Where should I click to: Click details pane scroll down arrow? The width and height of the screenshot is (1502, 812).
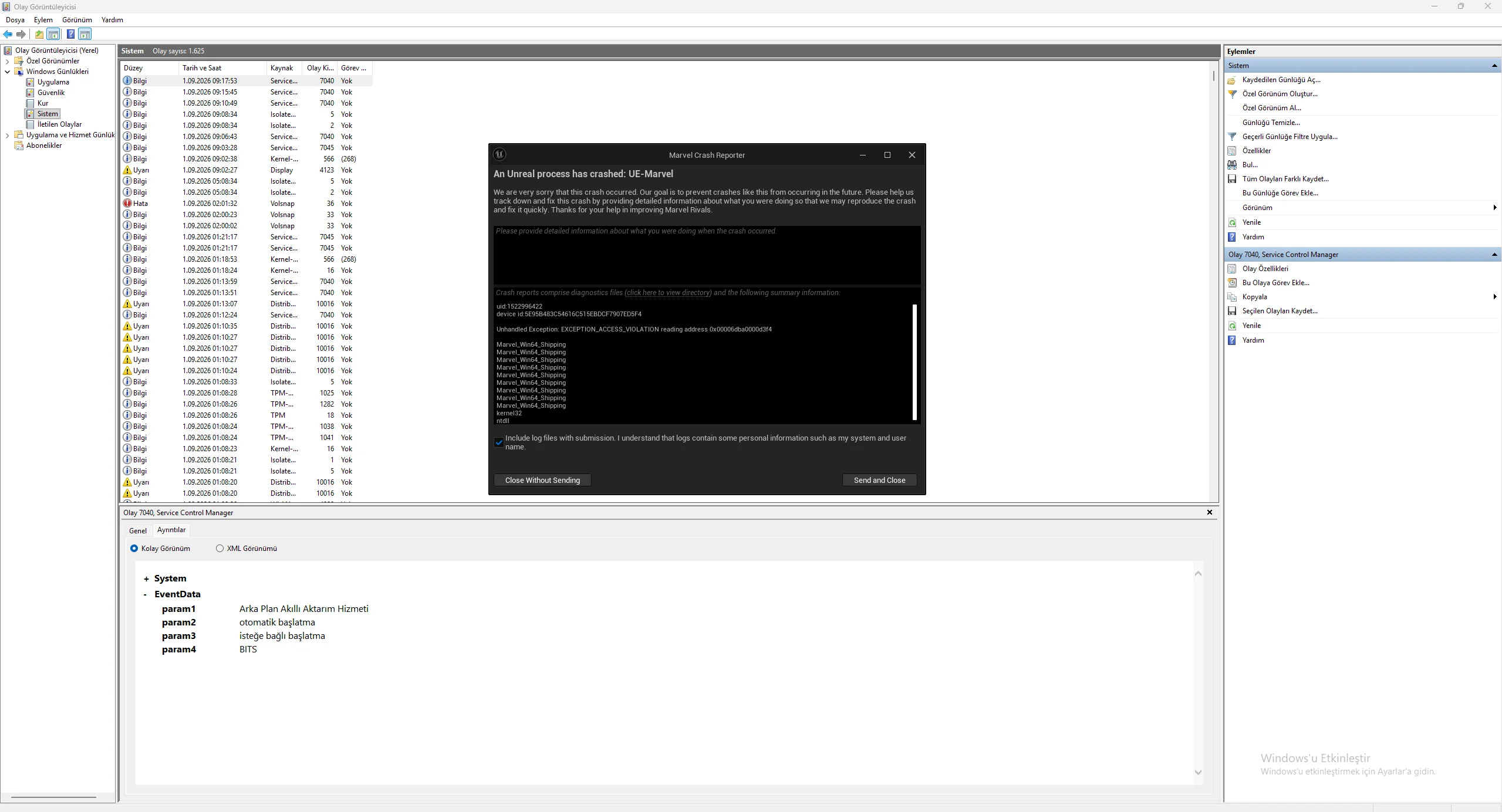[1198, 772]
